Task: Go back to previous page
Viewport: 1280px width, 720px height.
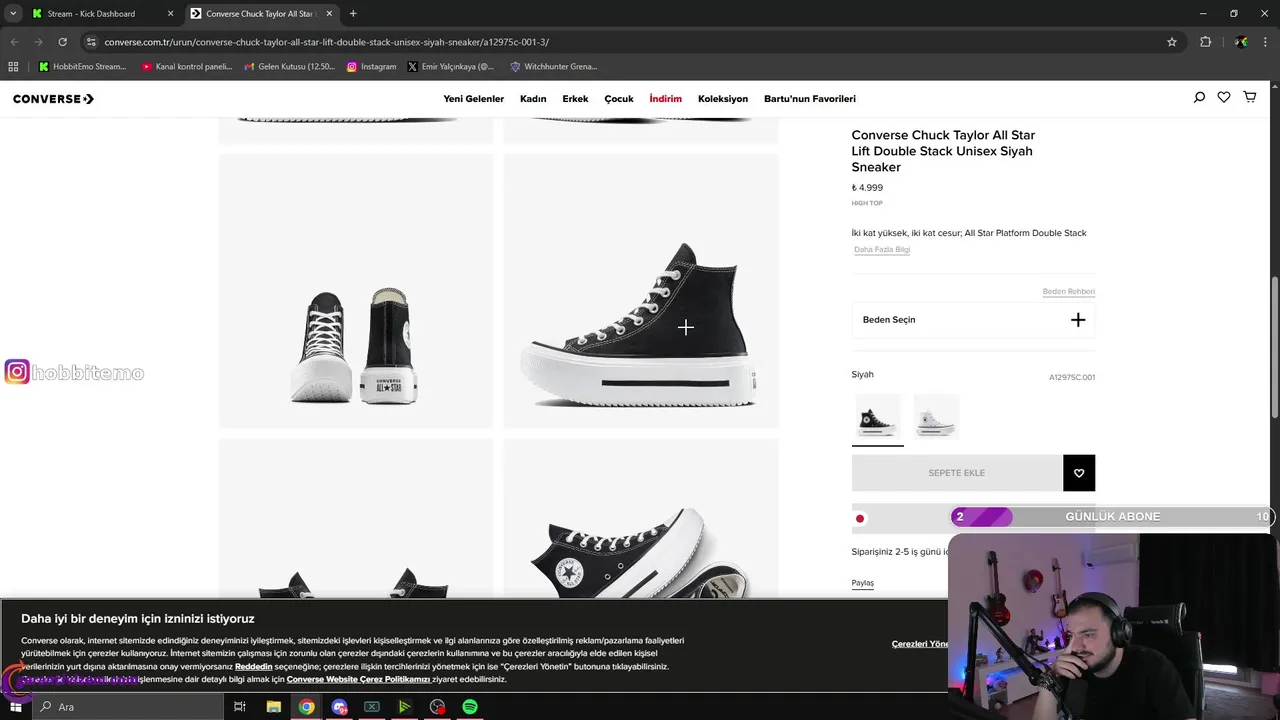Action: 15,42
